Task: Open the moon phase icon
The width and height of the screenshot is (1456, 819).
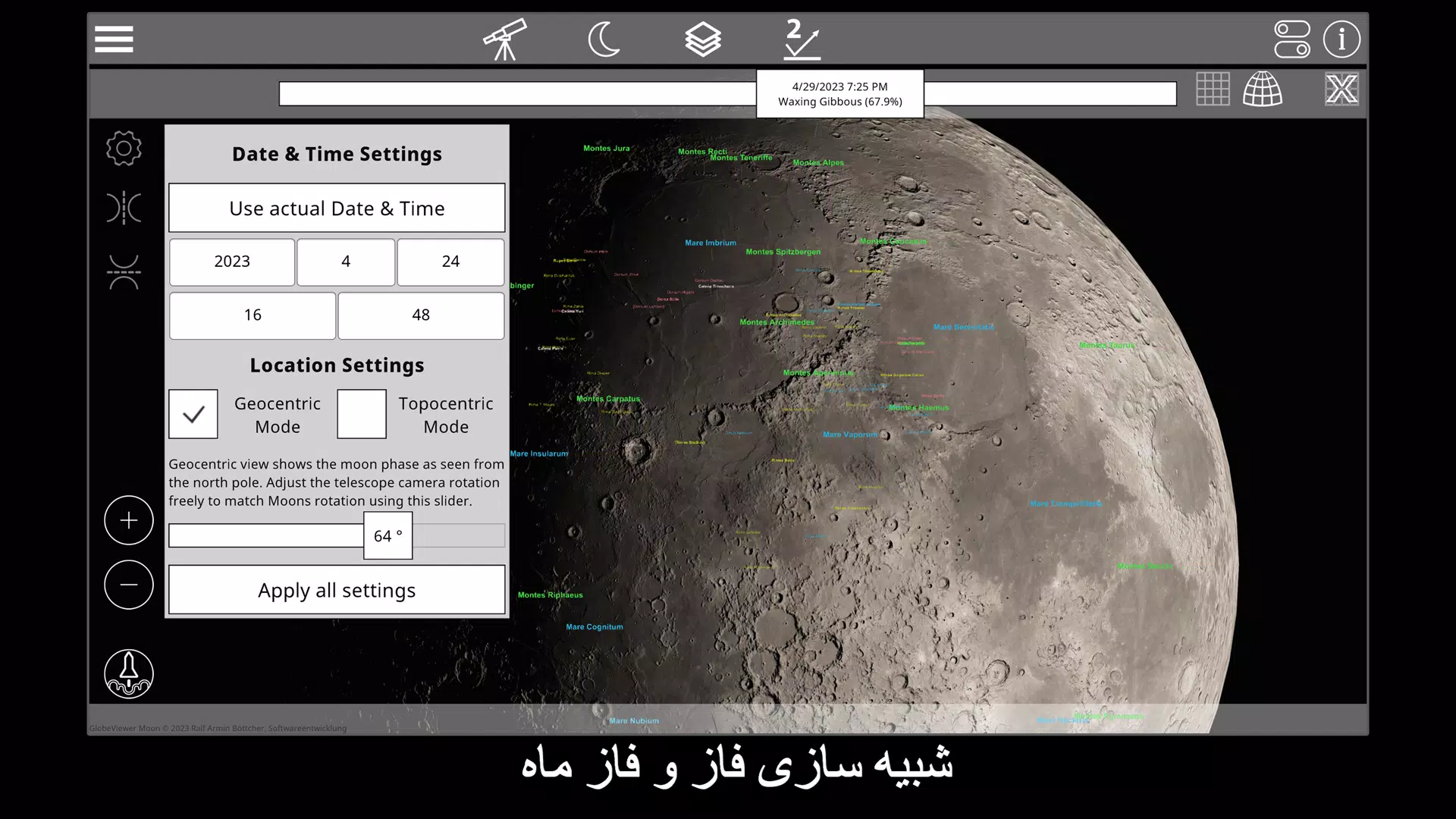Action: pos(604,39)
